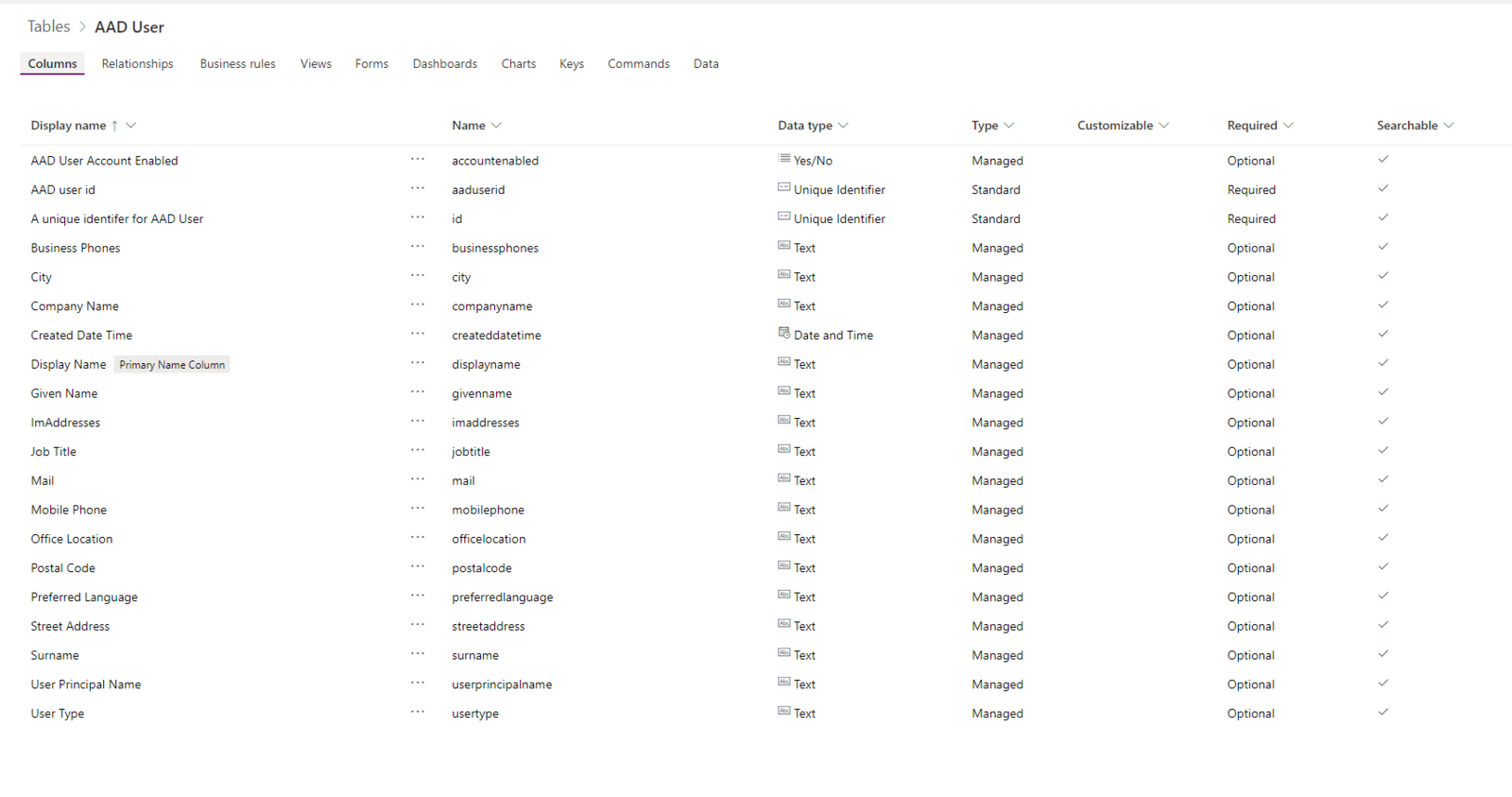
Task: Click the 'userprincipalname' name cell
Action: coord(502,684)
